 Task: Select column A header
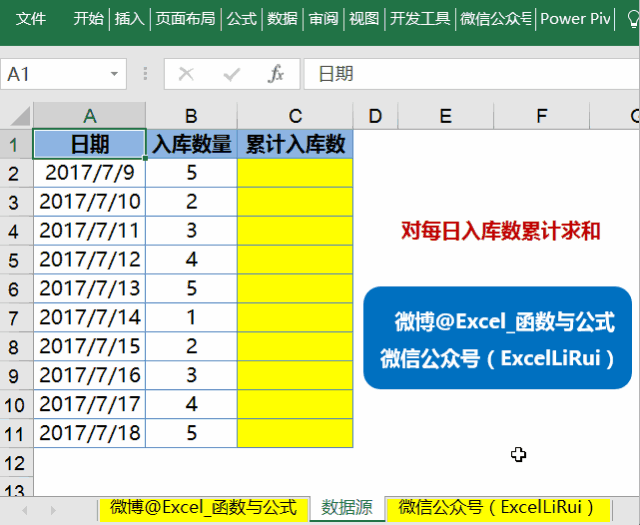tap(89, 116)
